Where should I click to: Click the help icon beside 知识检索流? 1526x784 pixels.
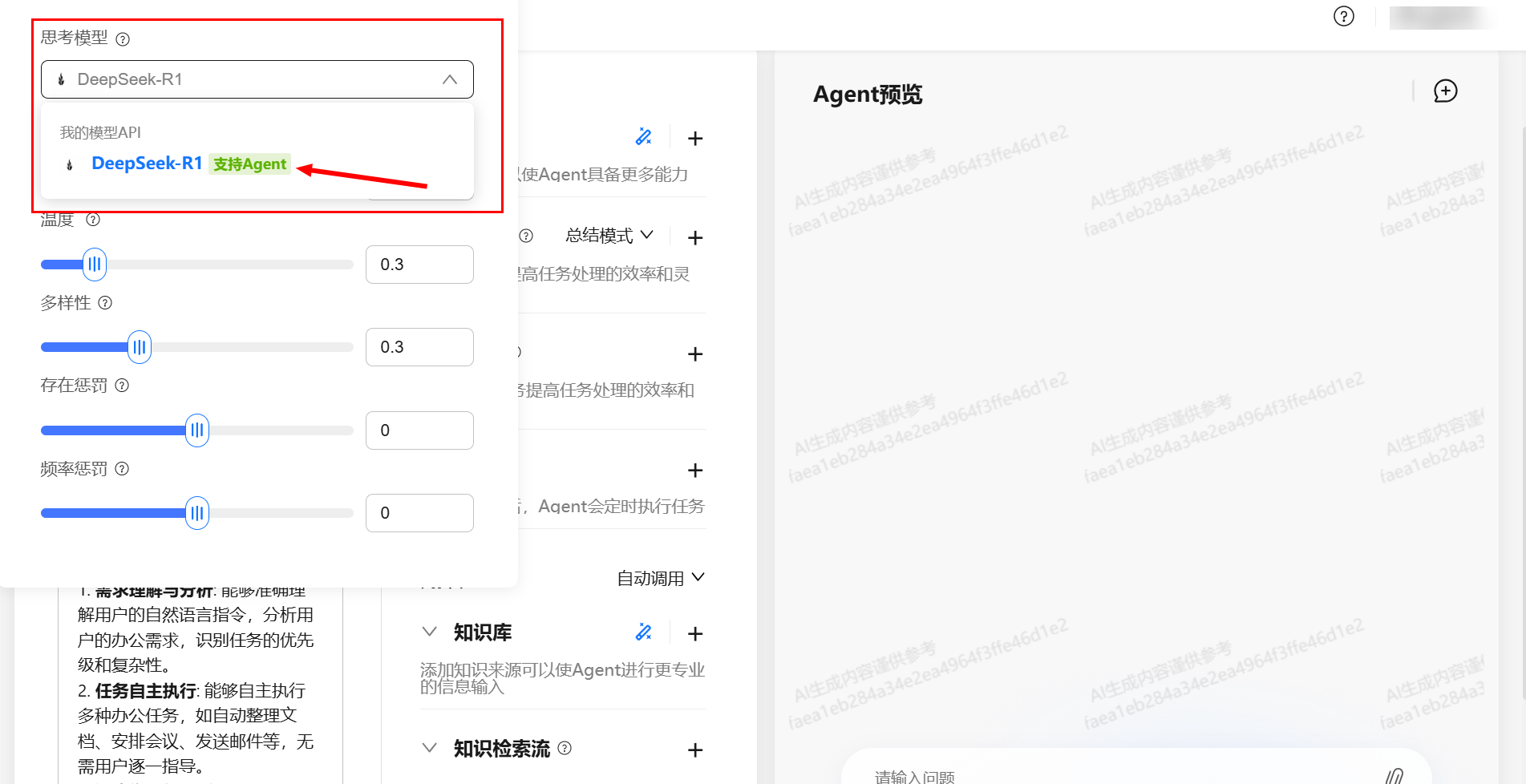pyautogui.click(x=565, y=748)
